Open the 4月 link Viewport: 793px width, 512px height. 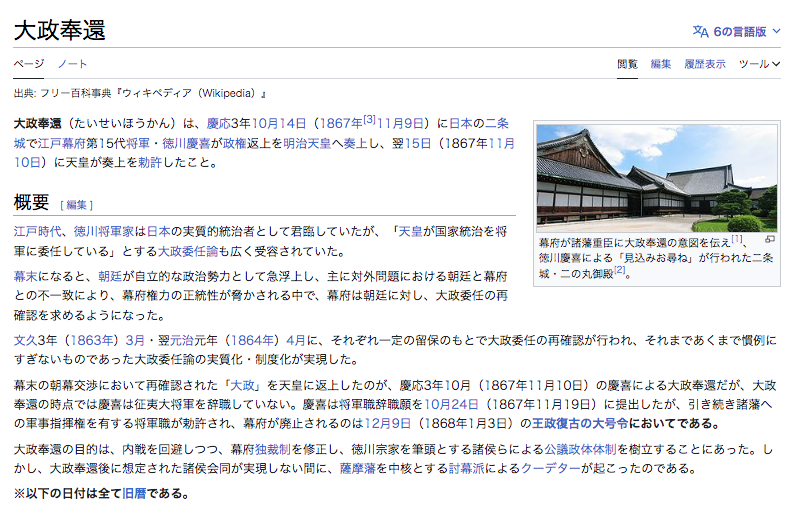296,340
